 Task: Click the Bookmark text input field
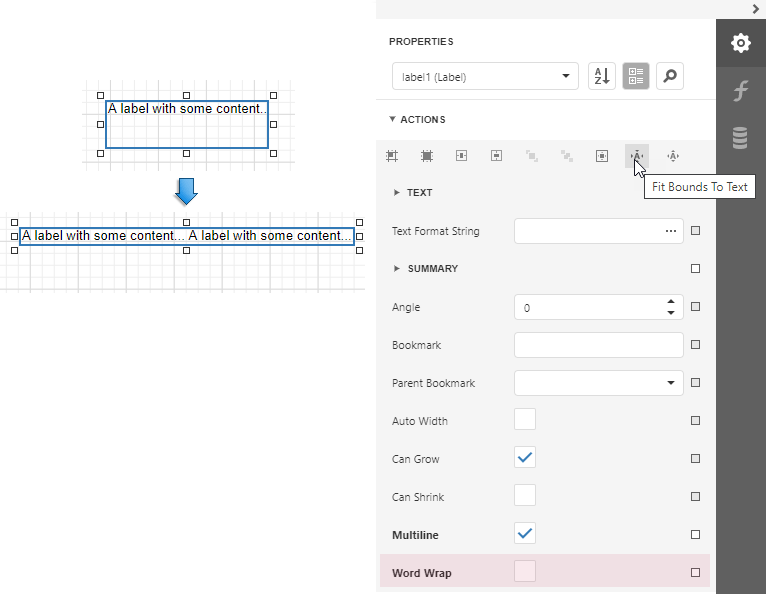tap(598, 345)
